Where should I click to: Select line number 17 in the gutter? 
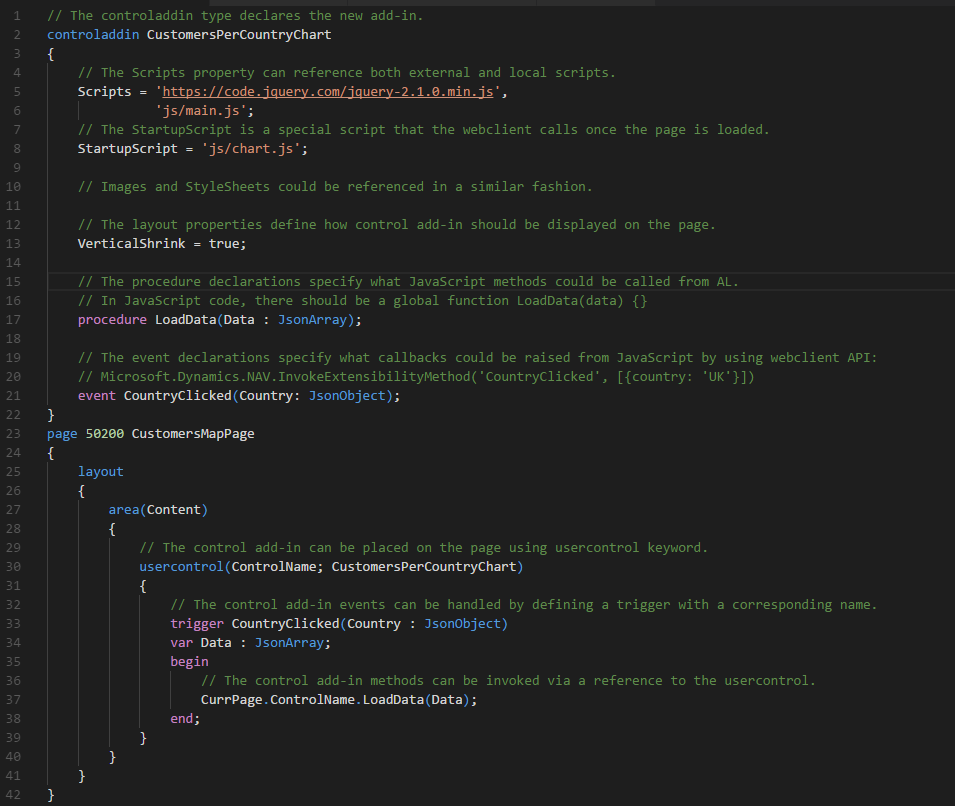(x=14, y=319)
